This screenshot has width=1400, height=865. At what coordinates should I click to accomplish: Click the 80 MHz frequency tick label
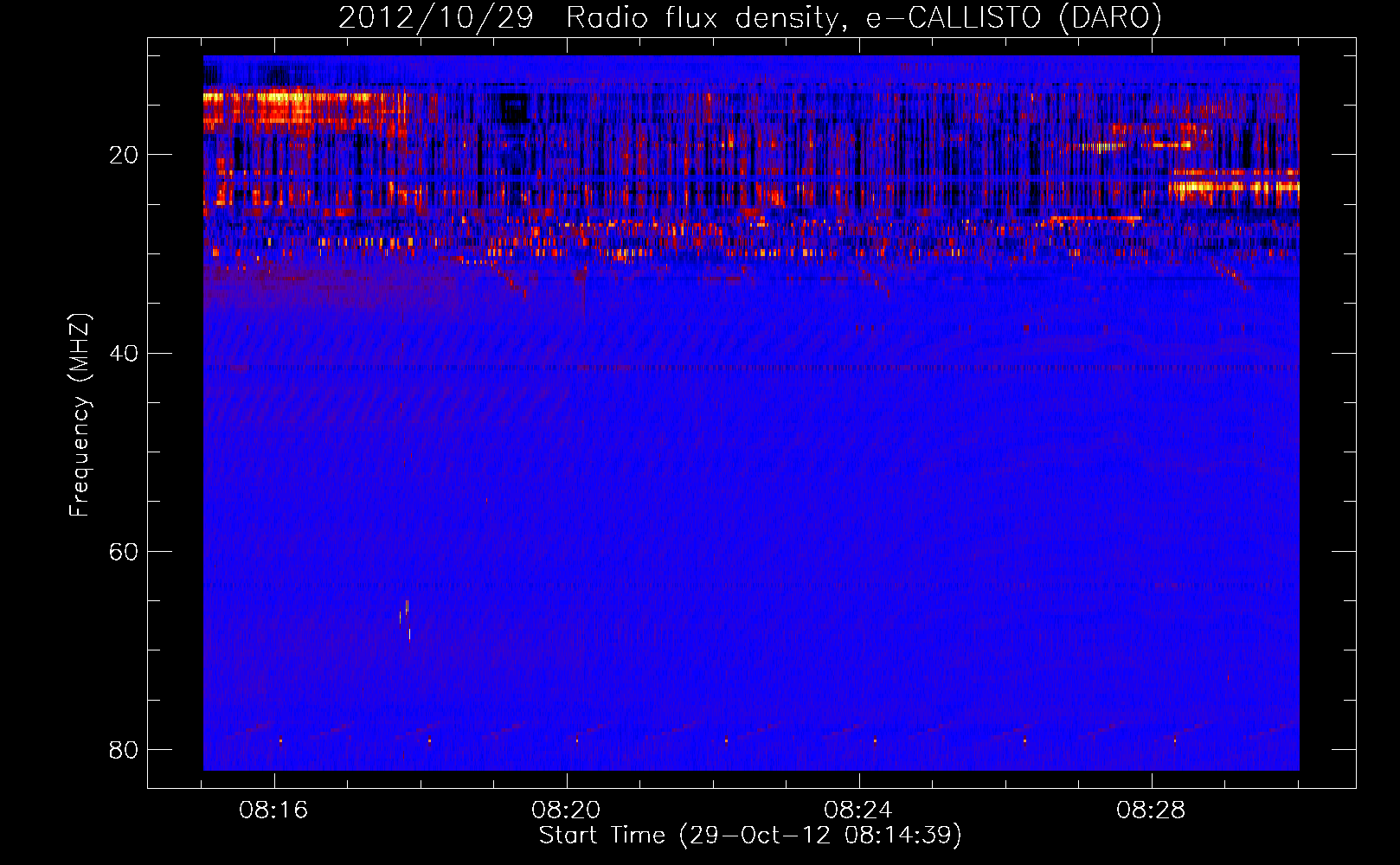click(x=124, y=749)
